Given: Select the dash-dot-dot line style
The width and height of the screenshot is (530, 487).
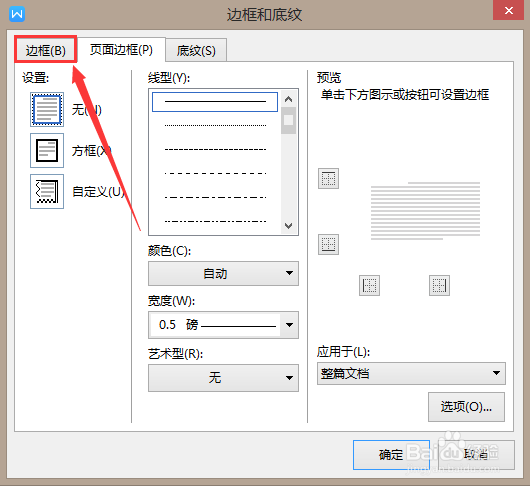Looking at the screenshot, I should point(215,221).
